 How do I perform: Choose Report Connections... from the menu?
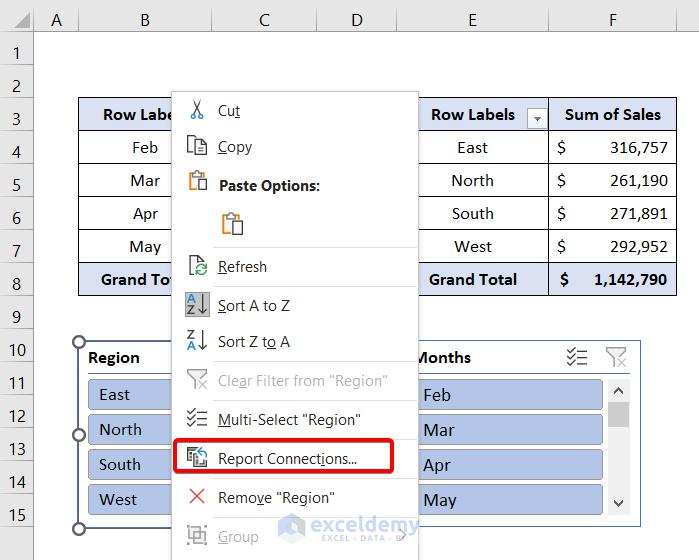tap(287, 459)
